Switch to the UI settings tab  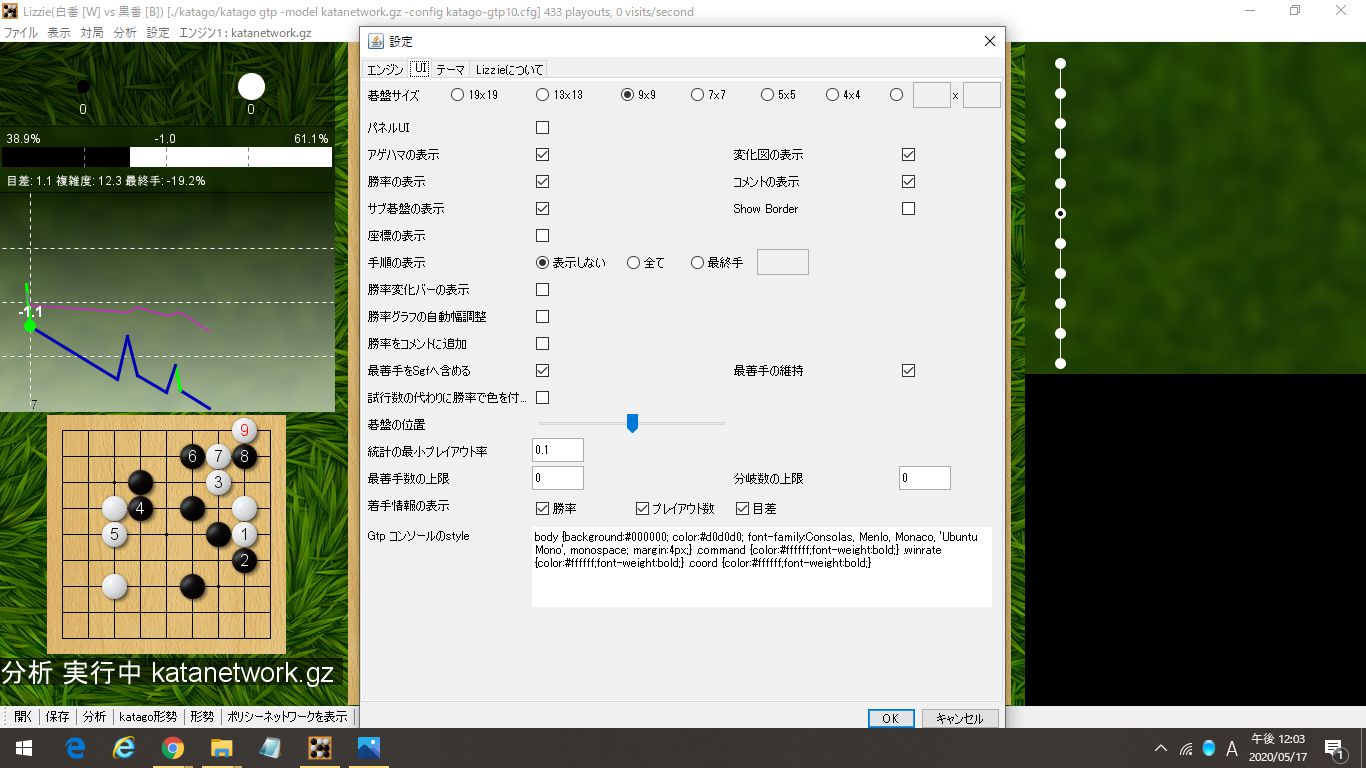point(420,69)
